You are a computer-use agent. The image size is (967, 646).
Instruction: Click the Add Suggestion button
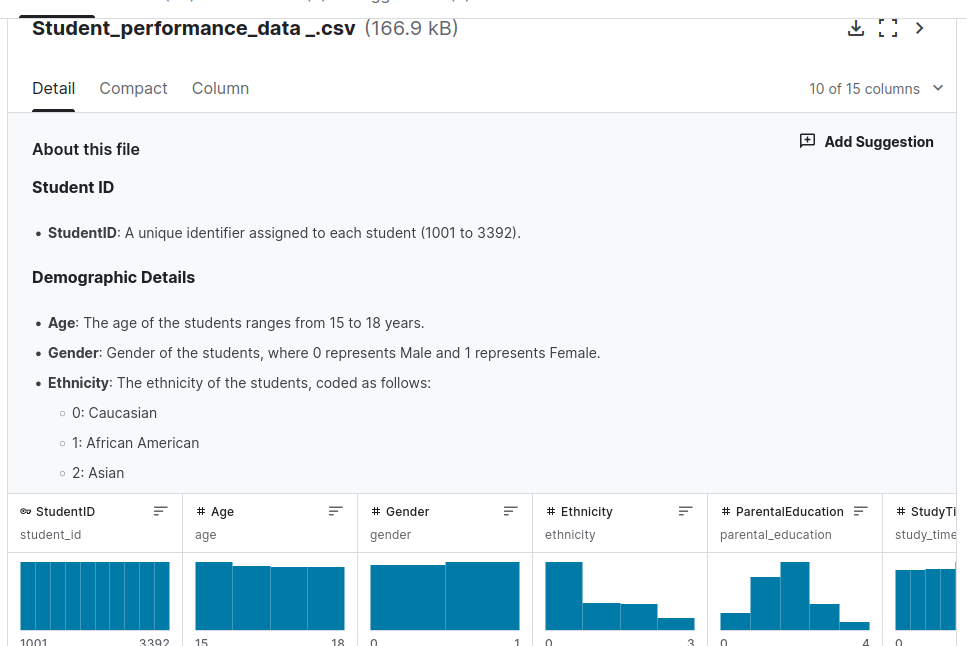pyautogui.click(x=866, y=142)
